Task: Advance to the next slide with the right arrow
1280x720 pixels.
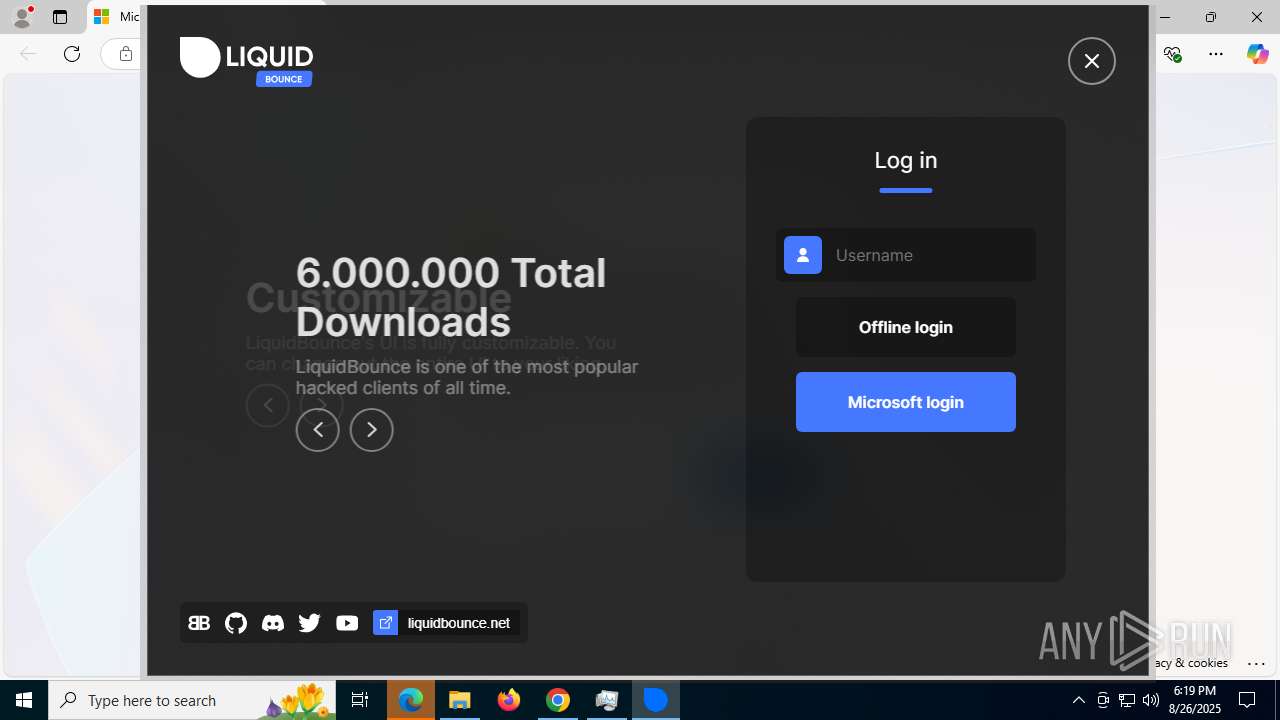Action: pos(371,430)
